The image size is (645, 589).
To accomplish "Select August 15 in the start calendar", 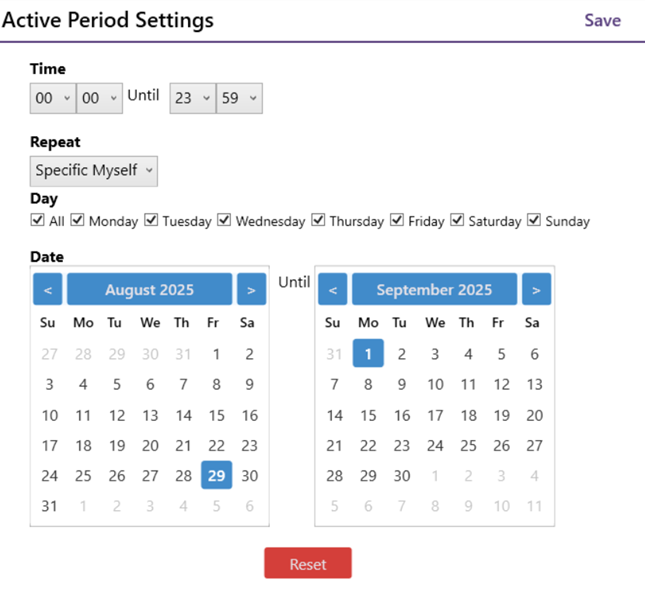I will (216, 415).
